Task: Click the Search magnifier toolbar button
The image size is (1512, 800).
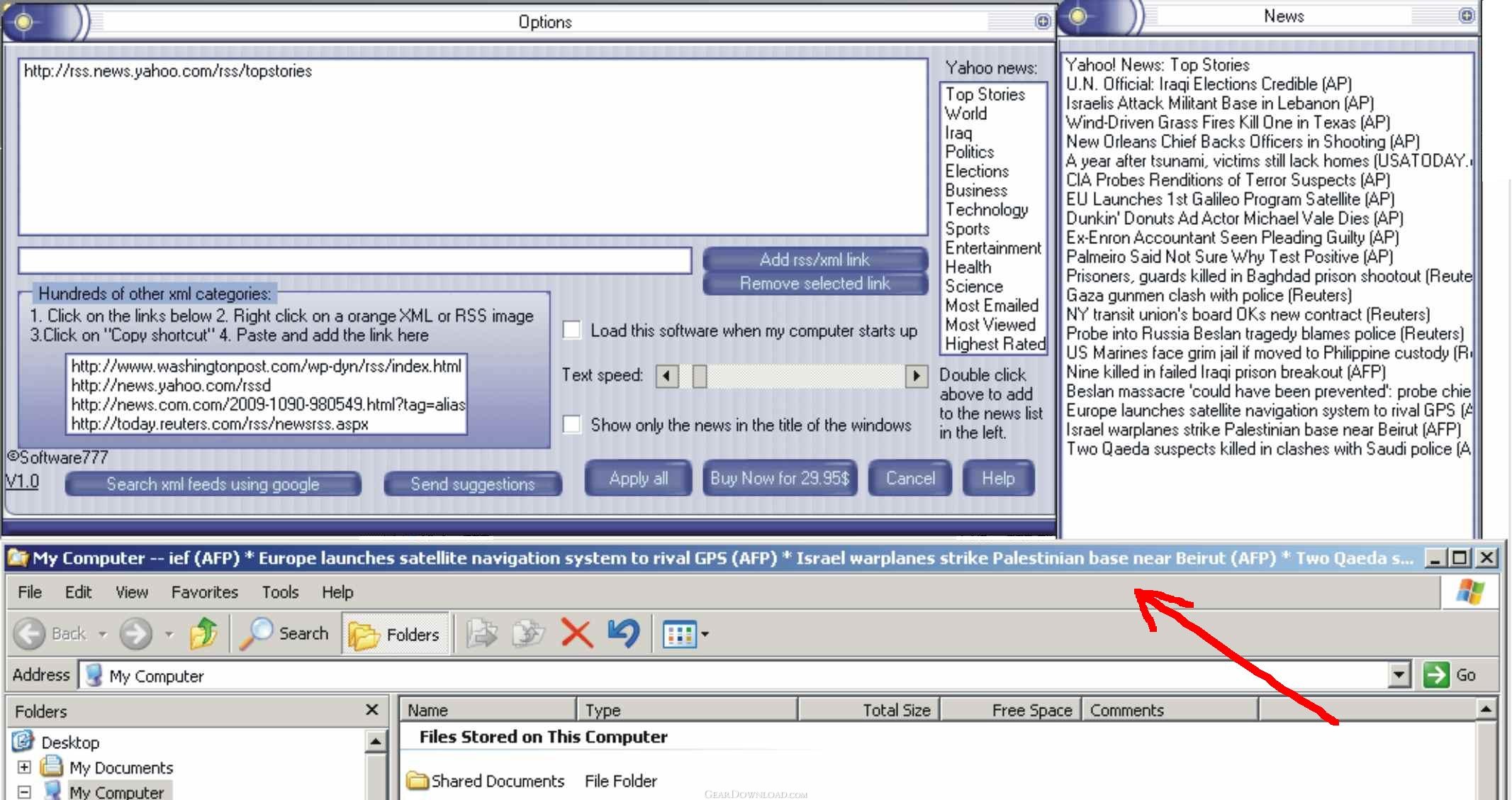Action: point(285,633)
